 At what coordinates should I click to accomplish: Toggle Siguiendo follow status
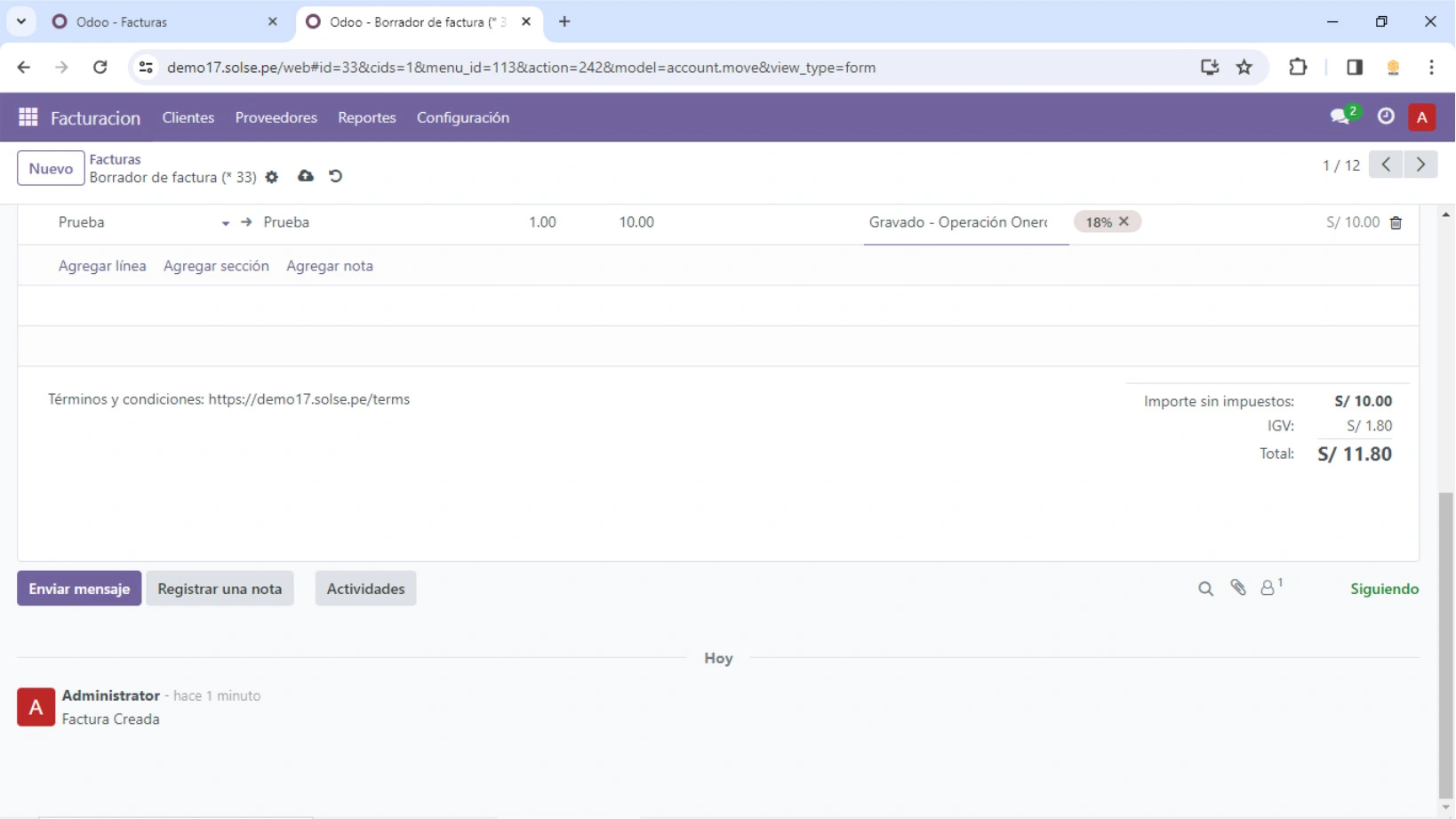pyautogui.click(x=1384, y=589)
